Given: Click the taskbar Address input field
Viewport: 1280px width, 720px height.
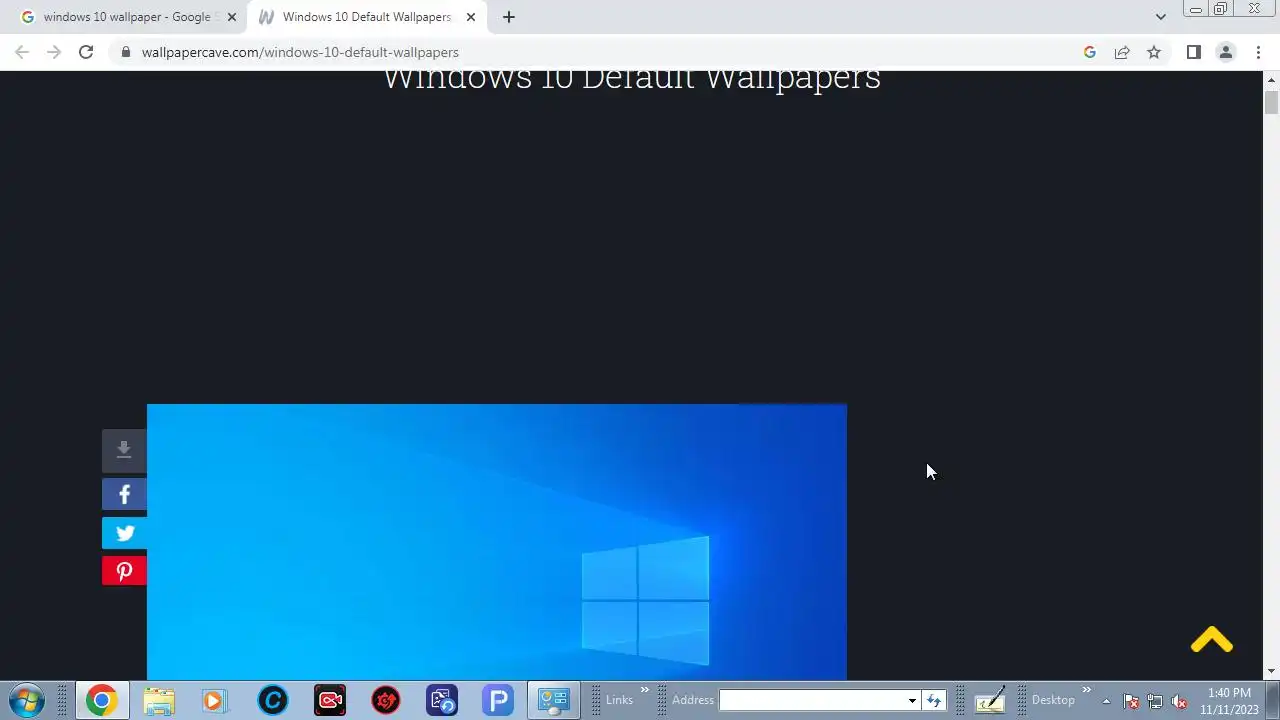Looking at the screenshot, I should (x=811, y=700).
